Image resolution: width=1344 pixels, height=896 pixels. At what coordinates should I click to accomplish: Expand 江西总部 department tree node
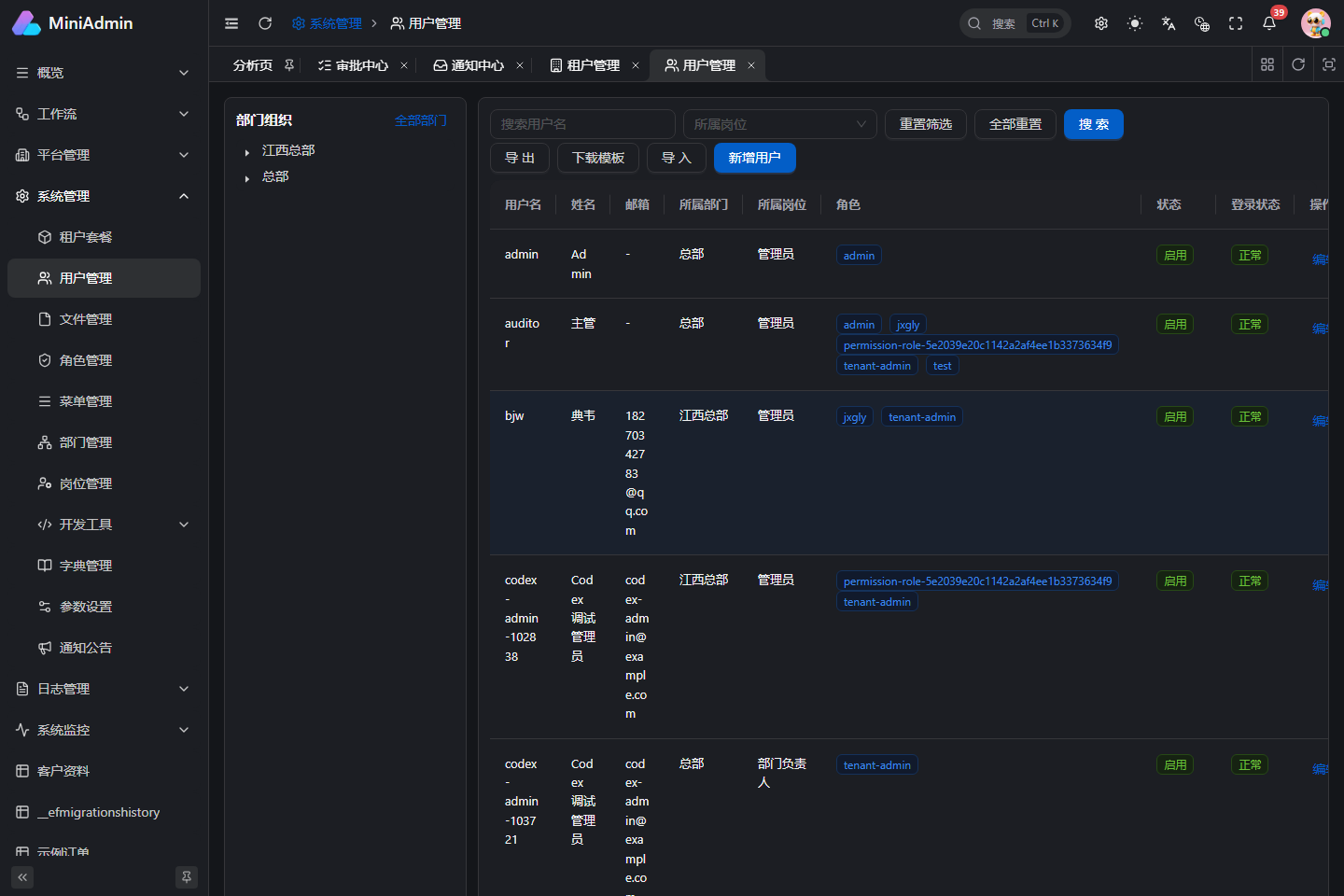point(246,152)
